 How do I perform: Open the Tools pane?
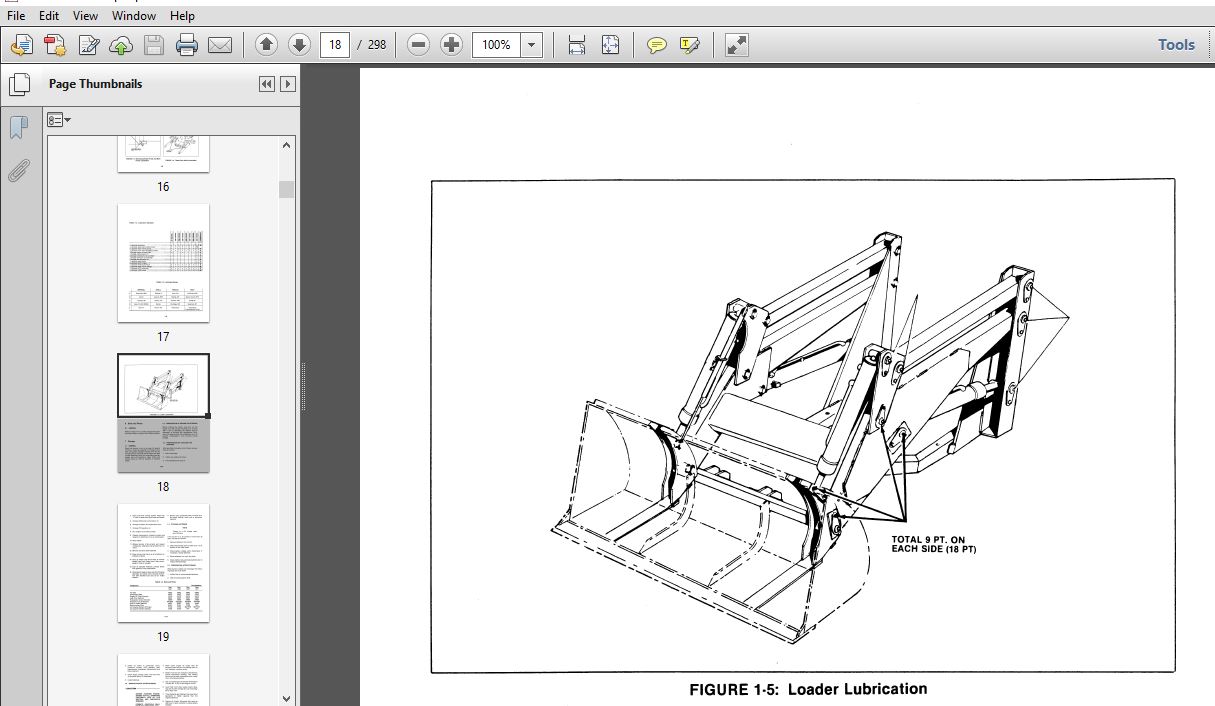click(x=1176, y=45)
